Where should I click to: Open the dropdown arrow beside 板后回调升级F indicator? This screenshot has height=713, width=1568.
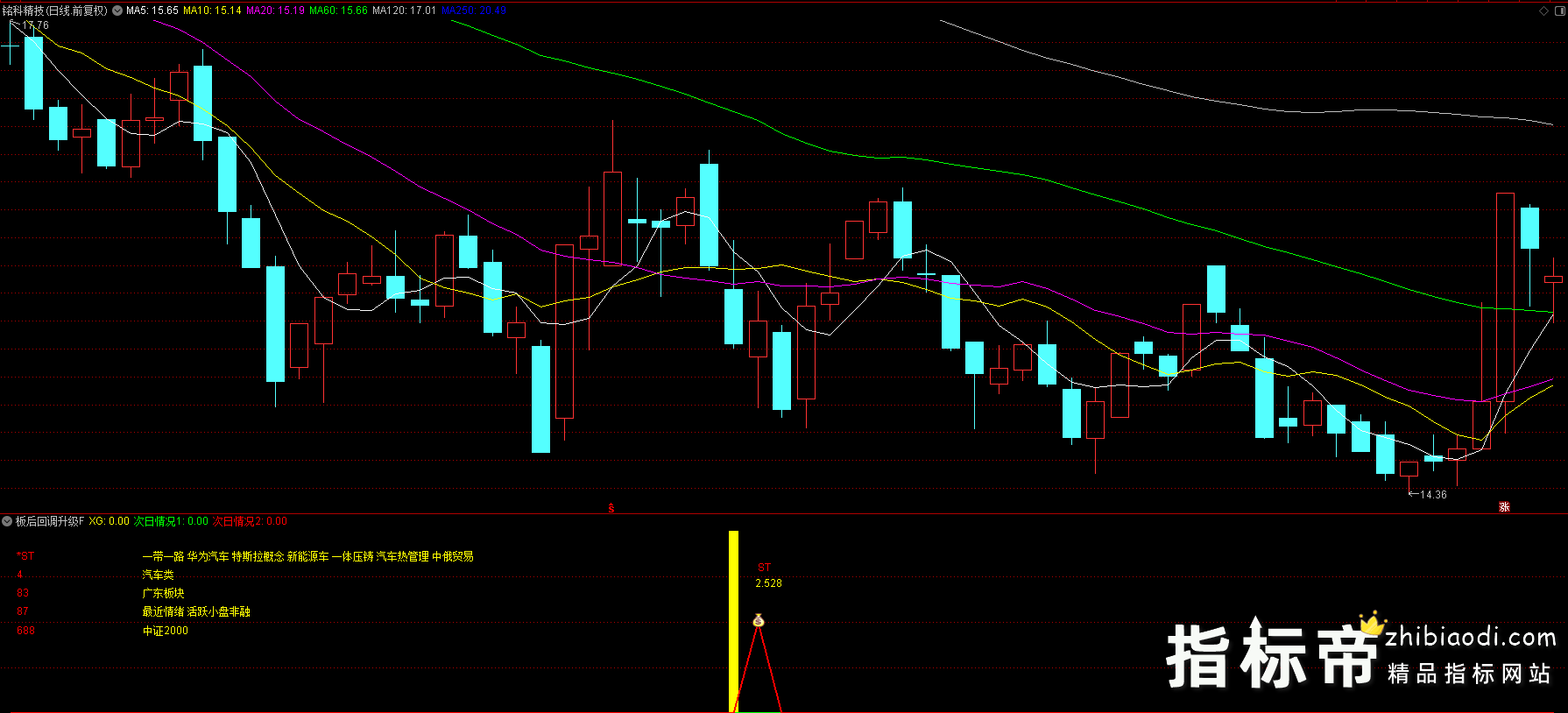coord(7,521)
